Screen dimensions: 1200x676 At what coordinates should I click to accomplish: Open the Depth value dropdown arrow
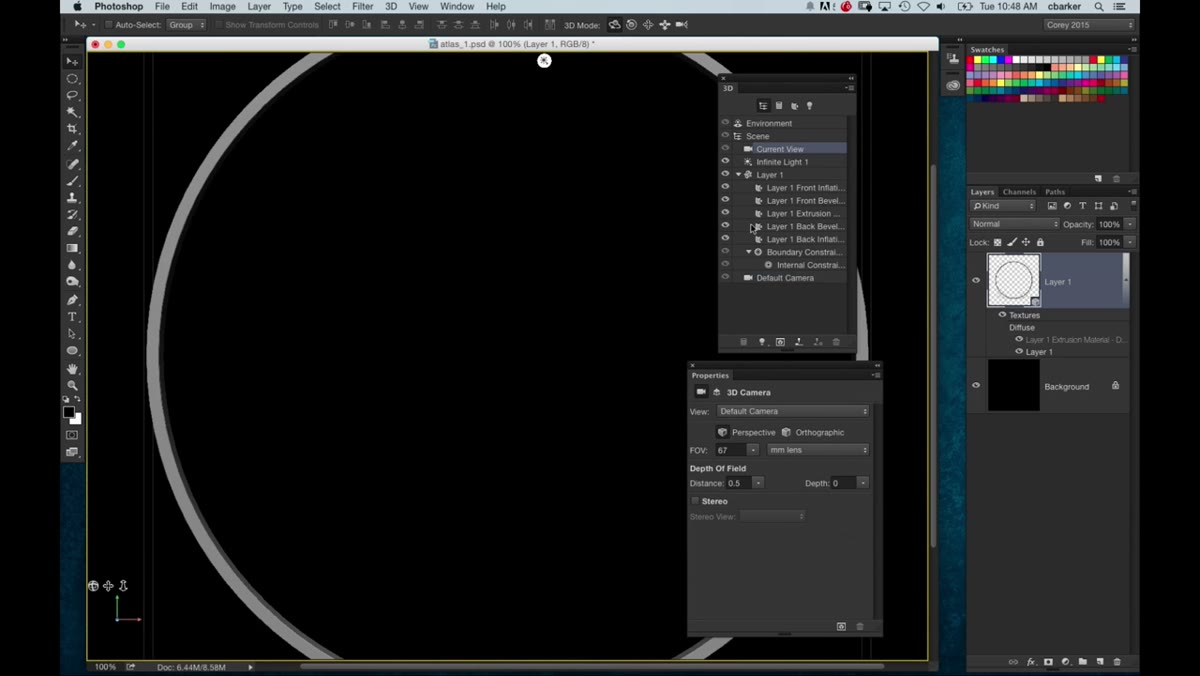[x=862, y=483]
